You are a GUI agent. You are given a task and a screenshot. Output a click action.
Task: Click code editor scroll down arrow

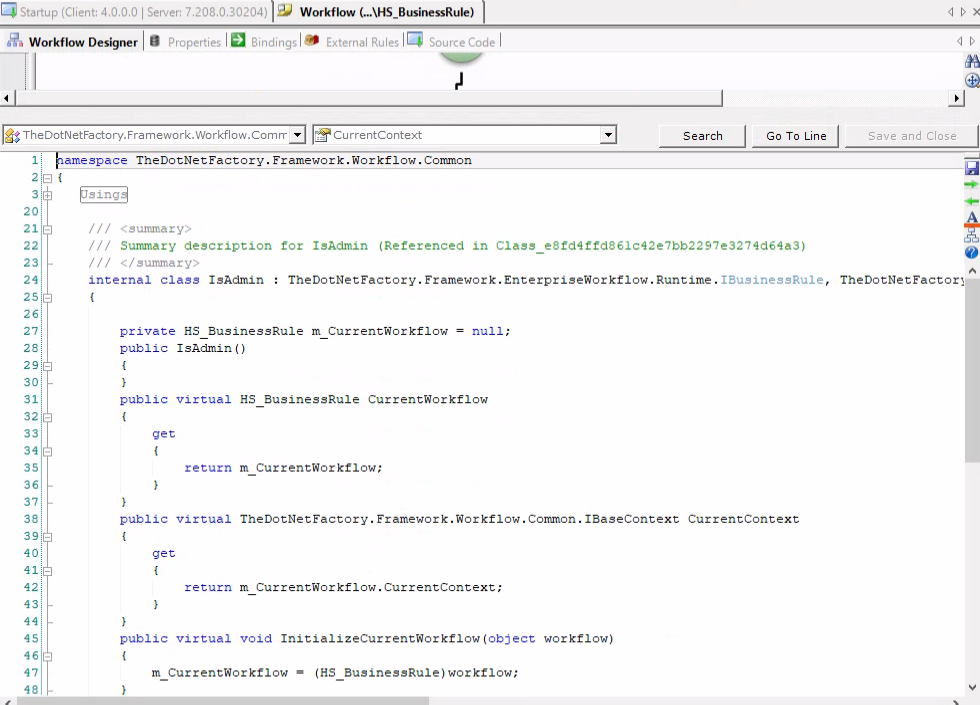pyautogui.click(x=972, y=688)
